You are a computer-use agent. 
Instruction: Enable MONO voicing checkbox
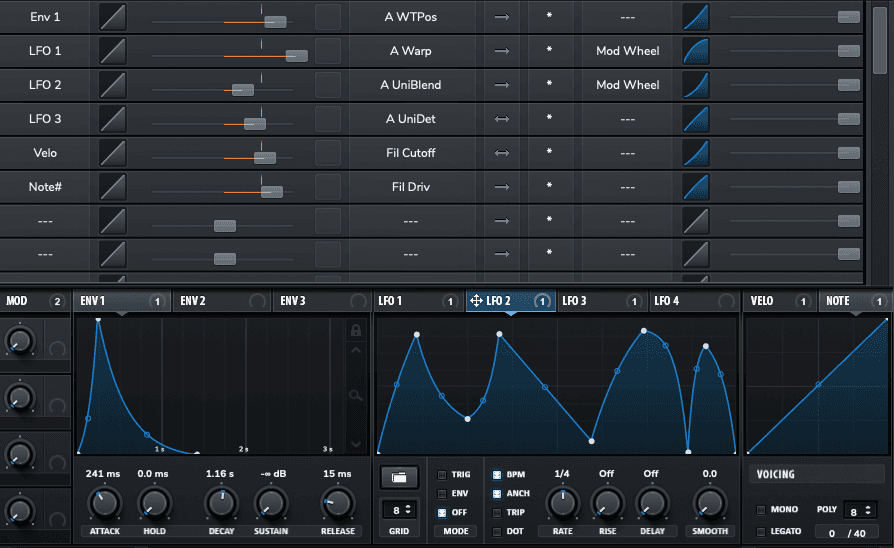click(761, 510)
